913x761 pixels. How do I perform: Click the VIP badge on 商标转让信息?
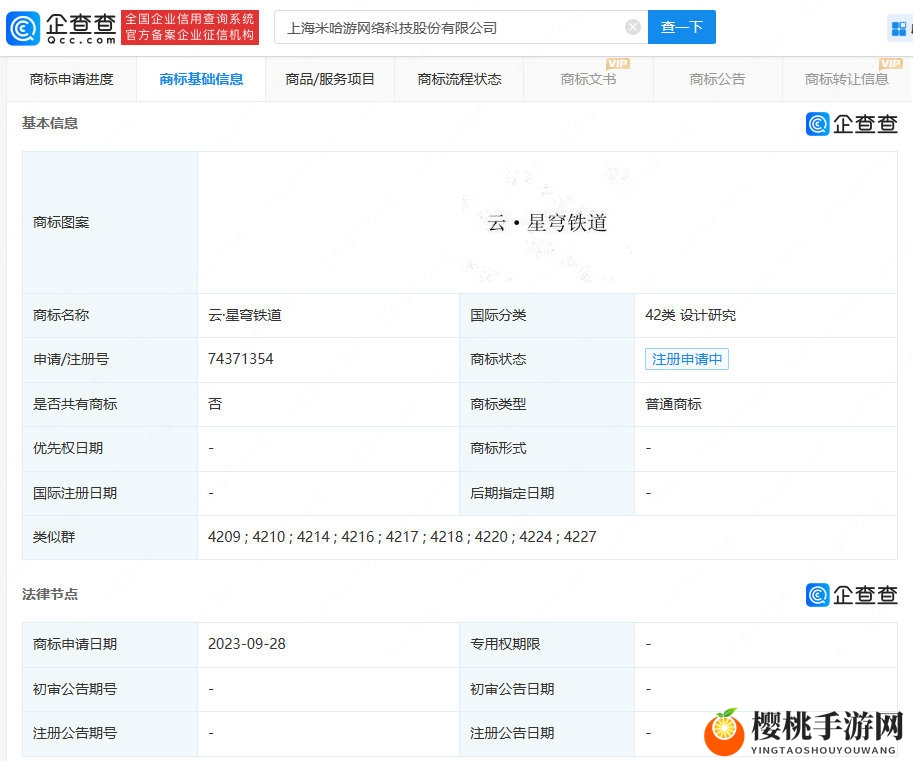point(891,63)
